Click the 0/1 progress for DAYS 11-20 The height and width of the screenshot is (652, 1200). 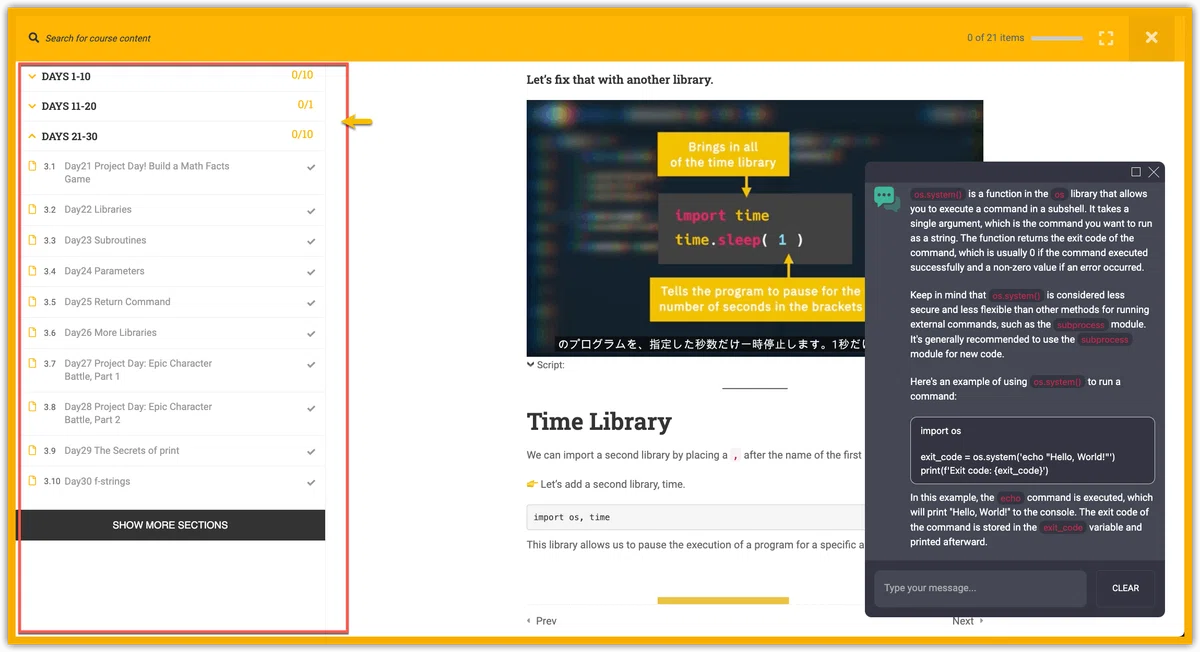click(x=305, y=105)
